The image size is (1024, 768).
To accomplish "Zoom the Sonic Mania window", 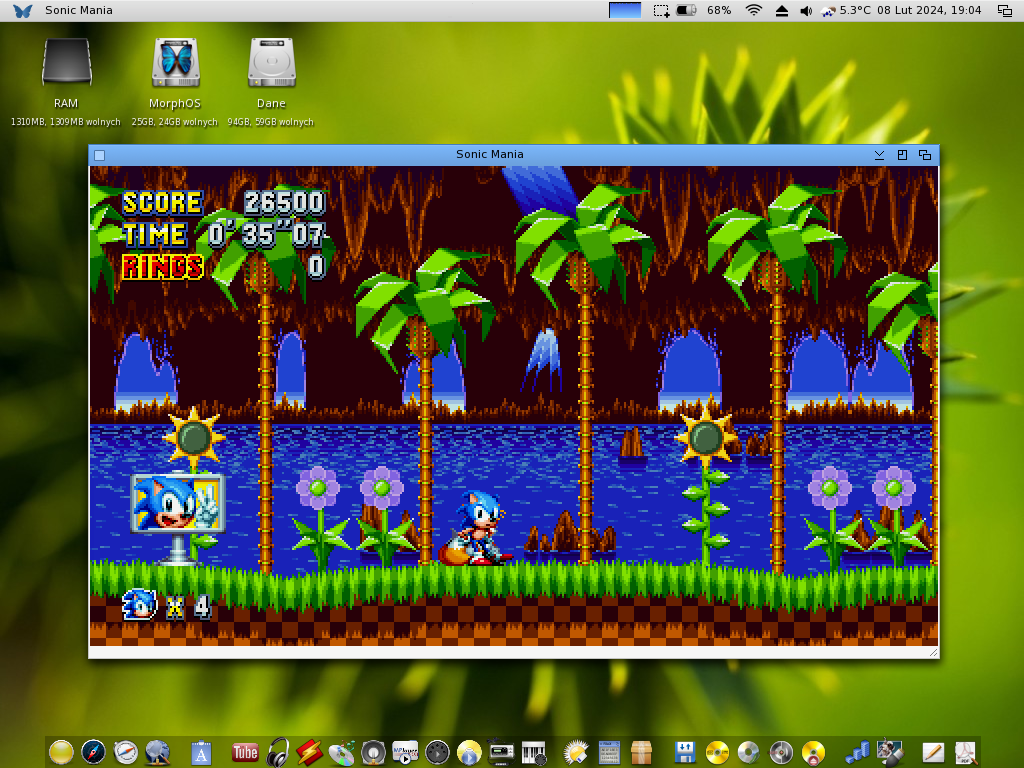I will tap(902, 155).
